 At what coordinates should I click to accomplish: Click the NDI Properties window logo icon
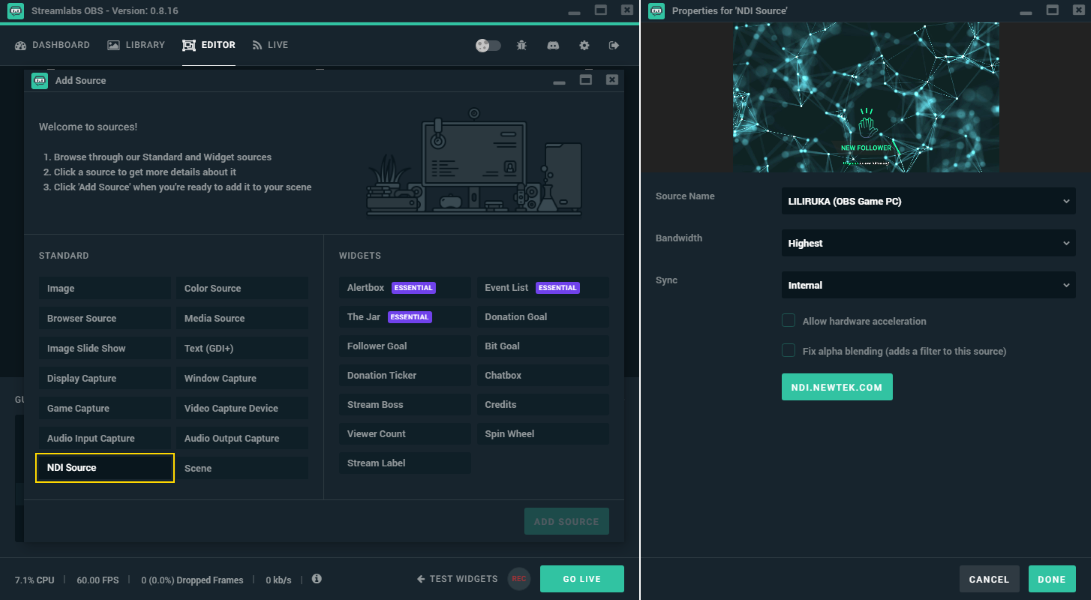(656, 10)
